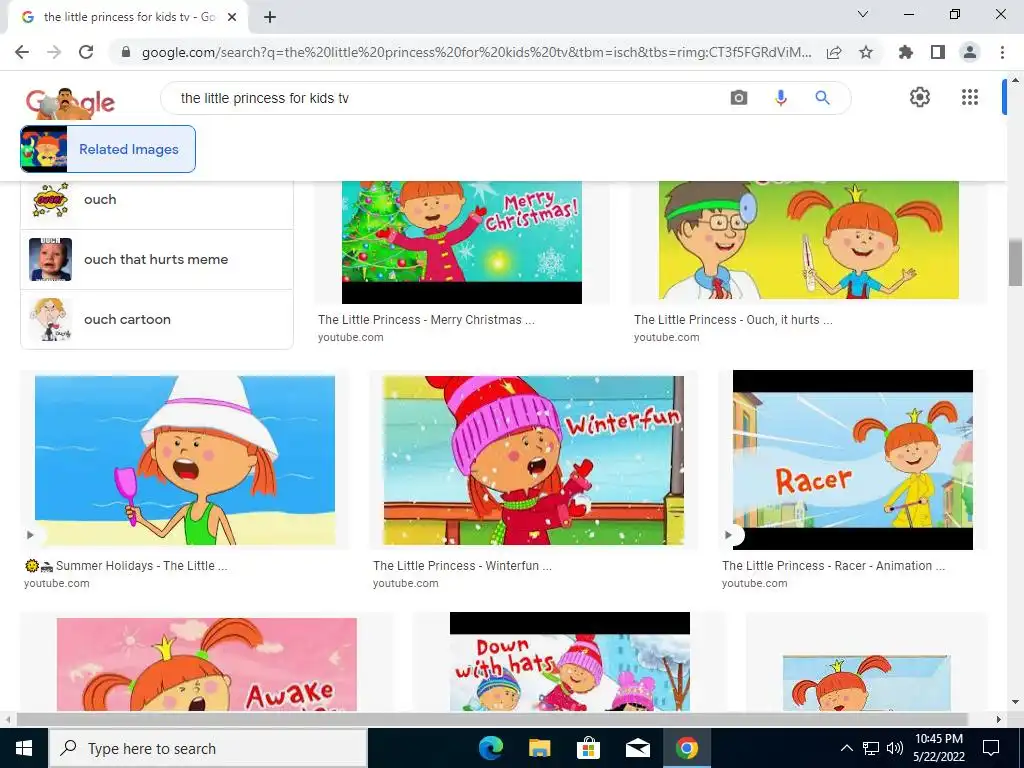The image size is (1024, 768).
Task: Go back to the previous page
Action: (x=22, y=52)
